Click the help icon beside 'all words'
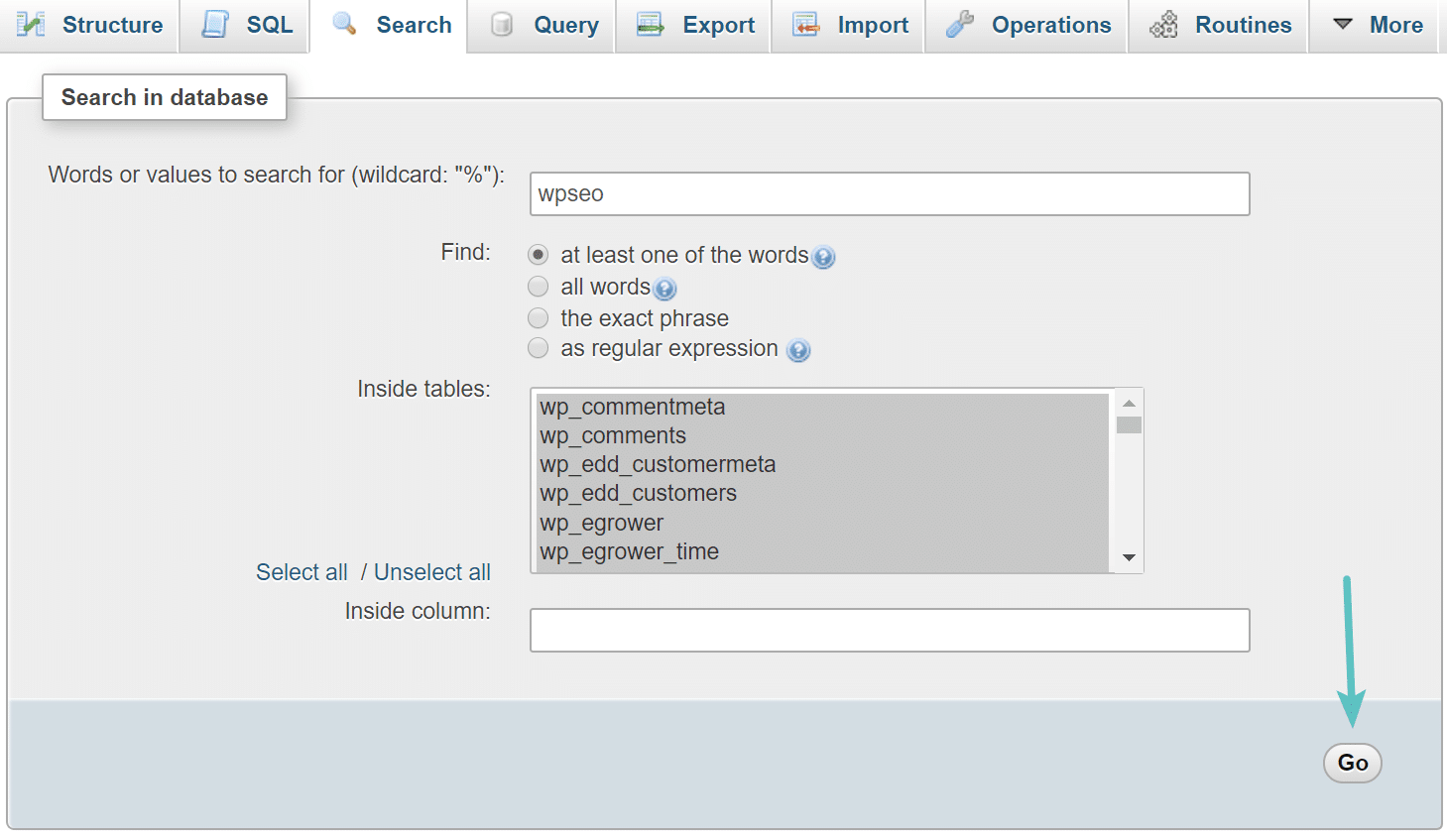Image resolution: width=1447 pixels, height=840 pixels. [664, 289]
